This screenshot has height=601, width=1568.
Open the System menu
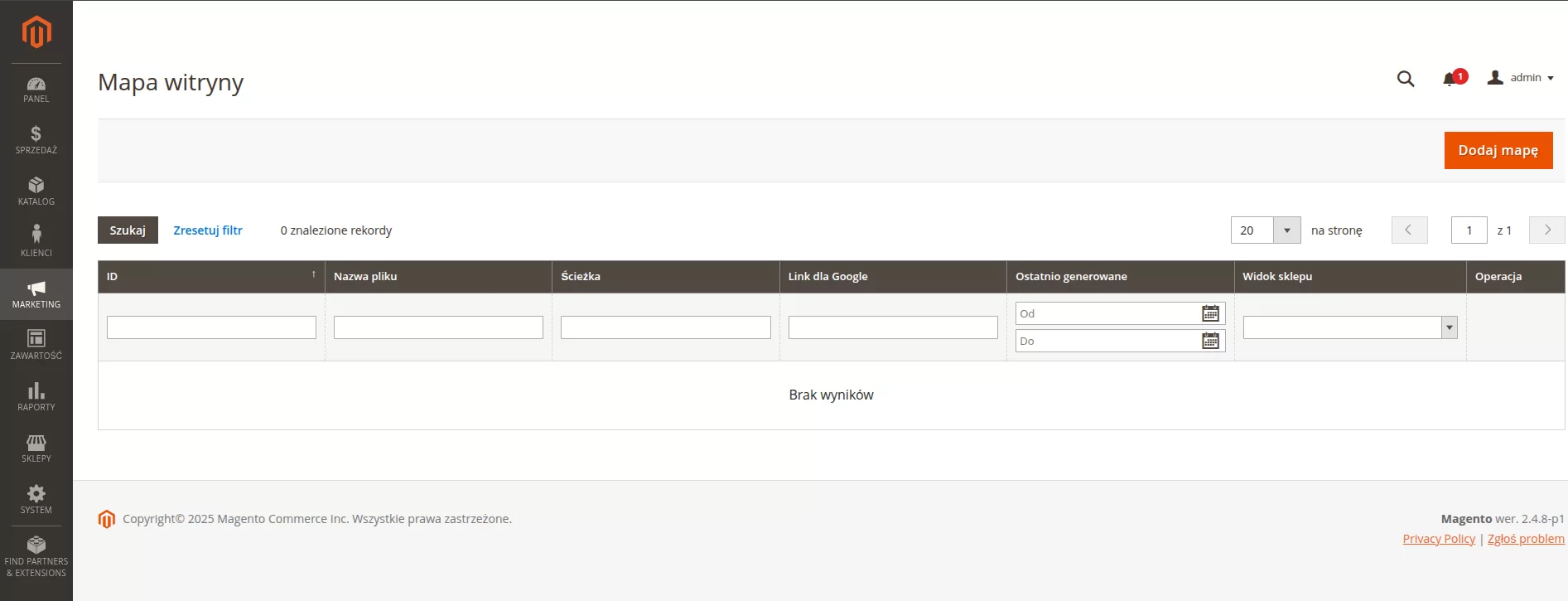coord(36,500)
